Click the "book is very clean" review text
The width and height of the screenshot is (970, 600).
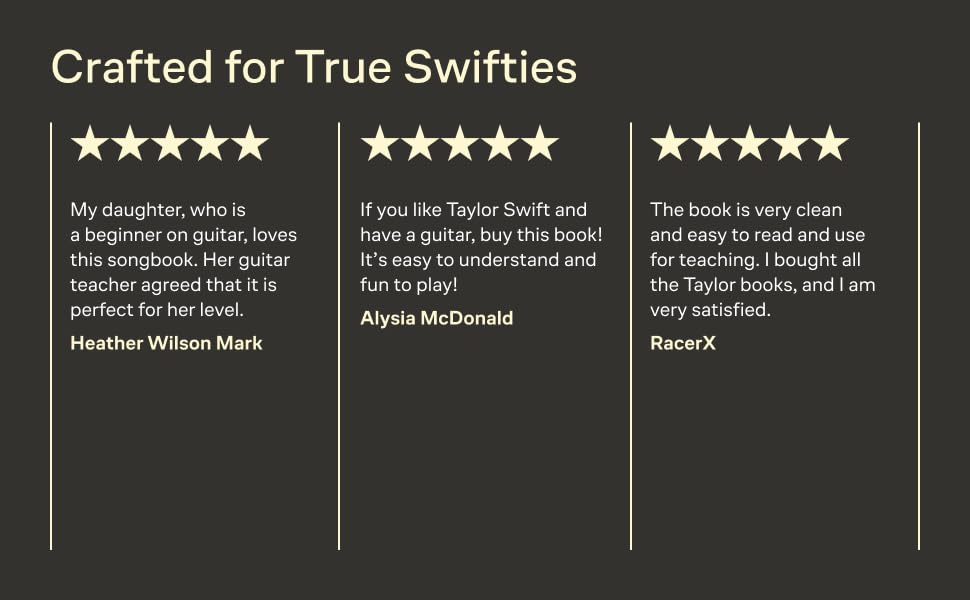tap(762, 260)
